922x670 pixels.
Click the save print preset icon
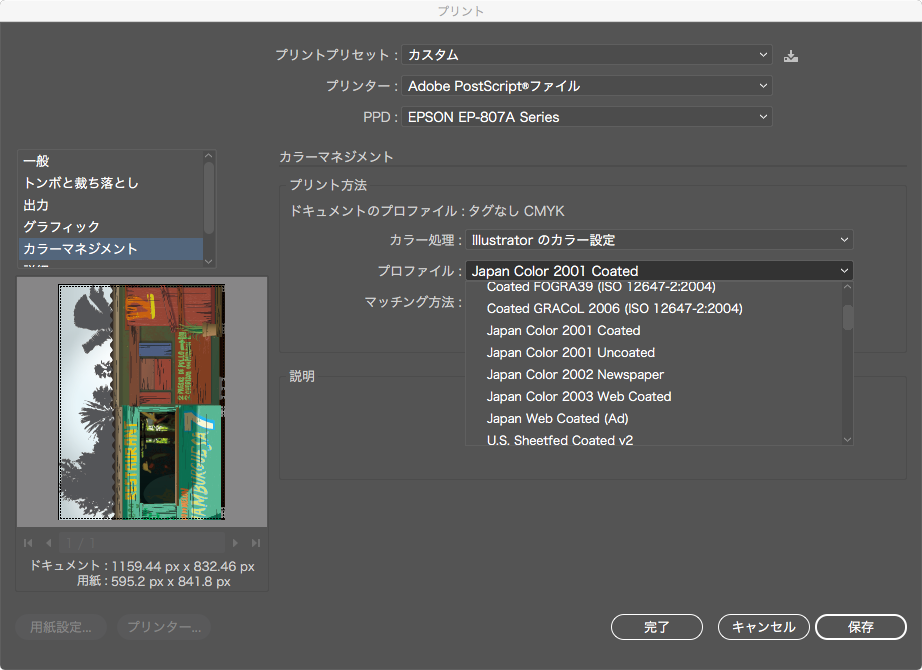pyautogui.click(x=791, y=56)
